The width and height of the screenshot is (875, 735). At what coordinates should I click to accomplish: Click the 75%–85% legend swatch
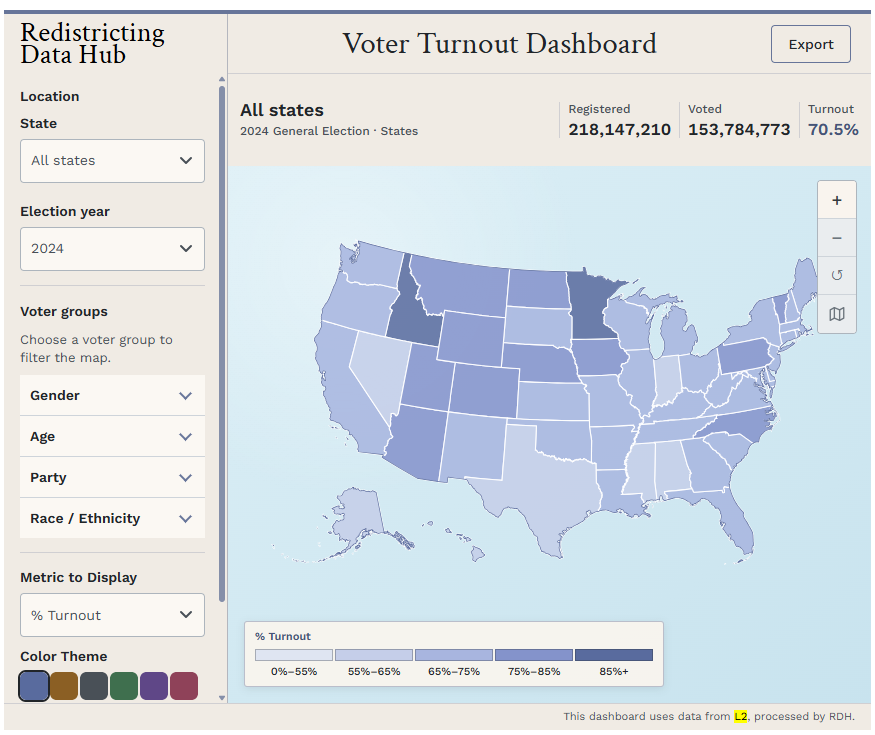pos(534,655)
